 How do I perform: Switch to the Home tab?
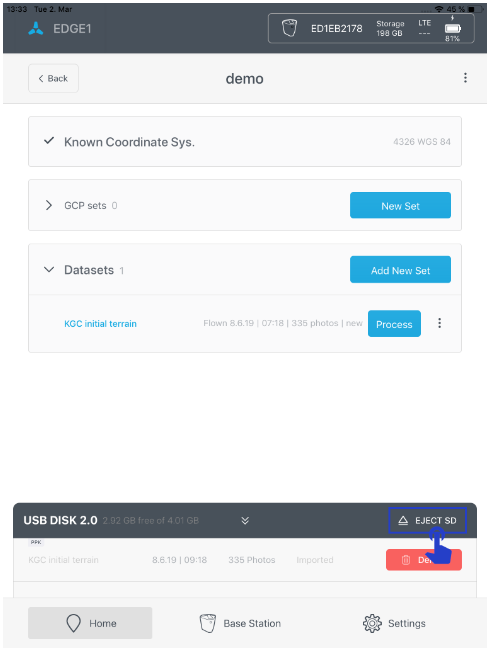(x=90, y=623)
